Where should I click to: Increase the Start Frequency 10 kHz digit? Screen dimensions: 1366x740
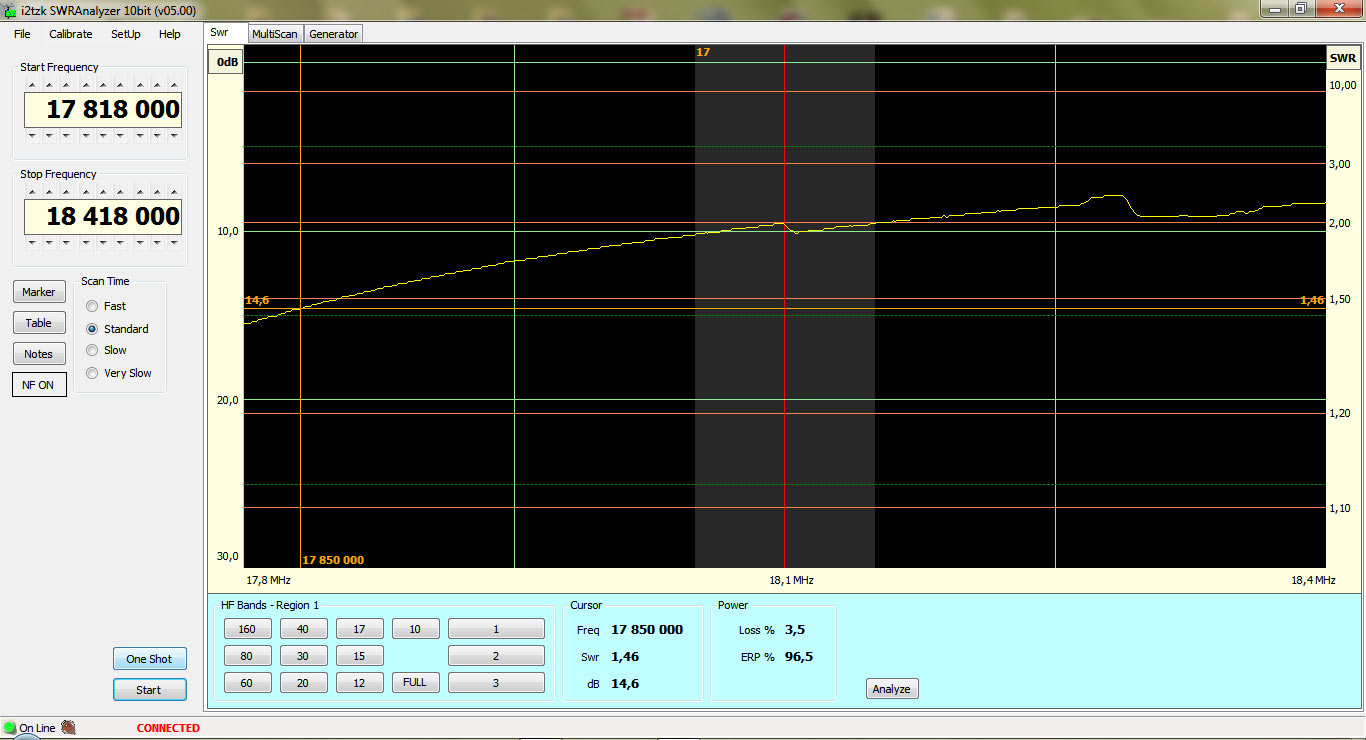(103, 85)
